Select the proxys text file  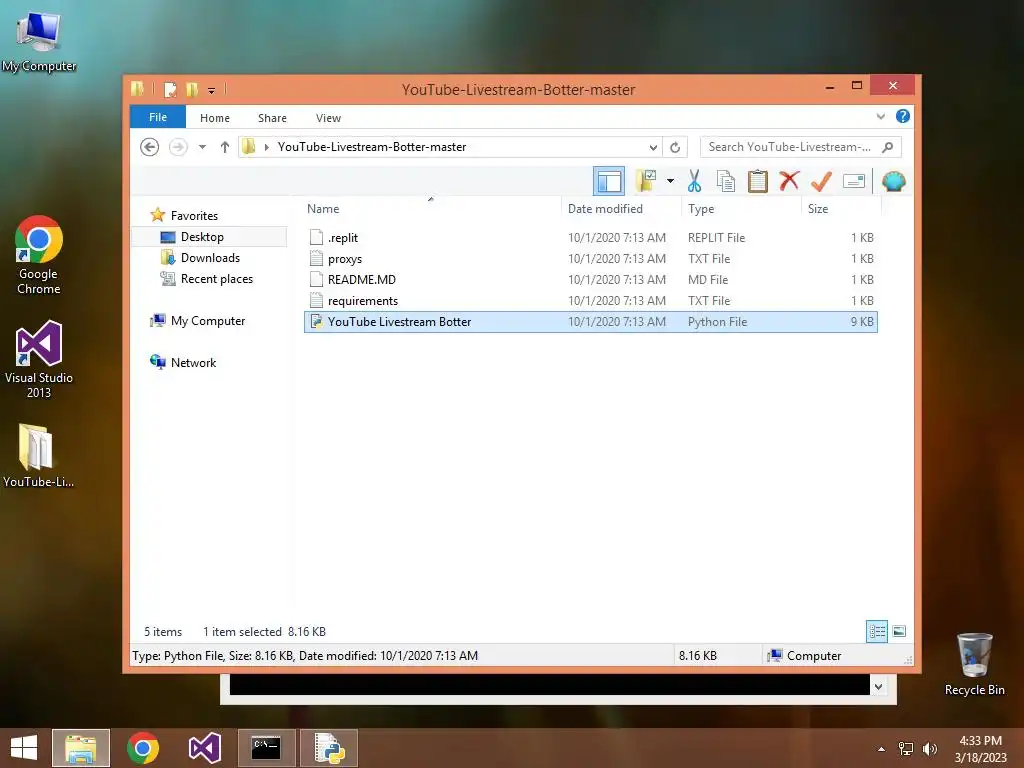tap(591, 259)
